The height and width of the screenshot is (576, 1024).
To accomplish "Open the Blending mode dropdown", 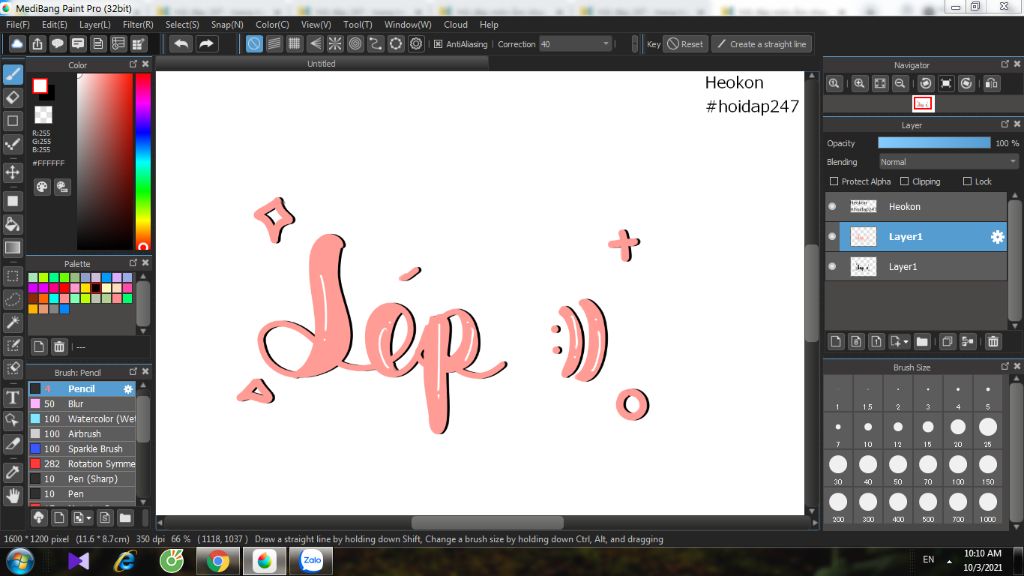I will tap(948, 162).
